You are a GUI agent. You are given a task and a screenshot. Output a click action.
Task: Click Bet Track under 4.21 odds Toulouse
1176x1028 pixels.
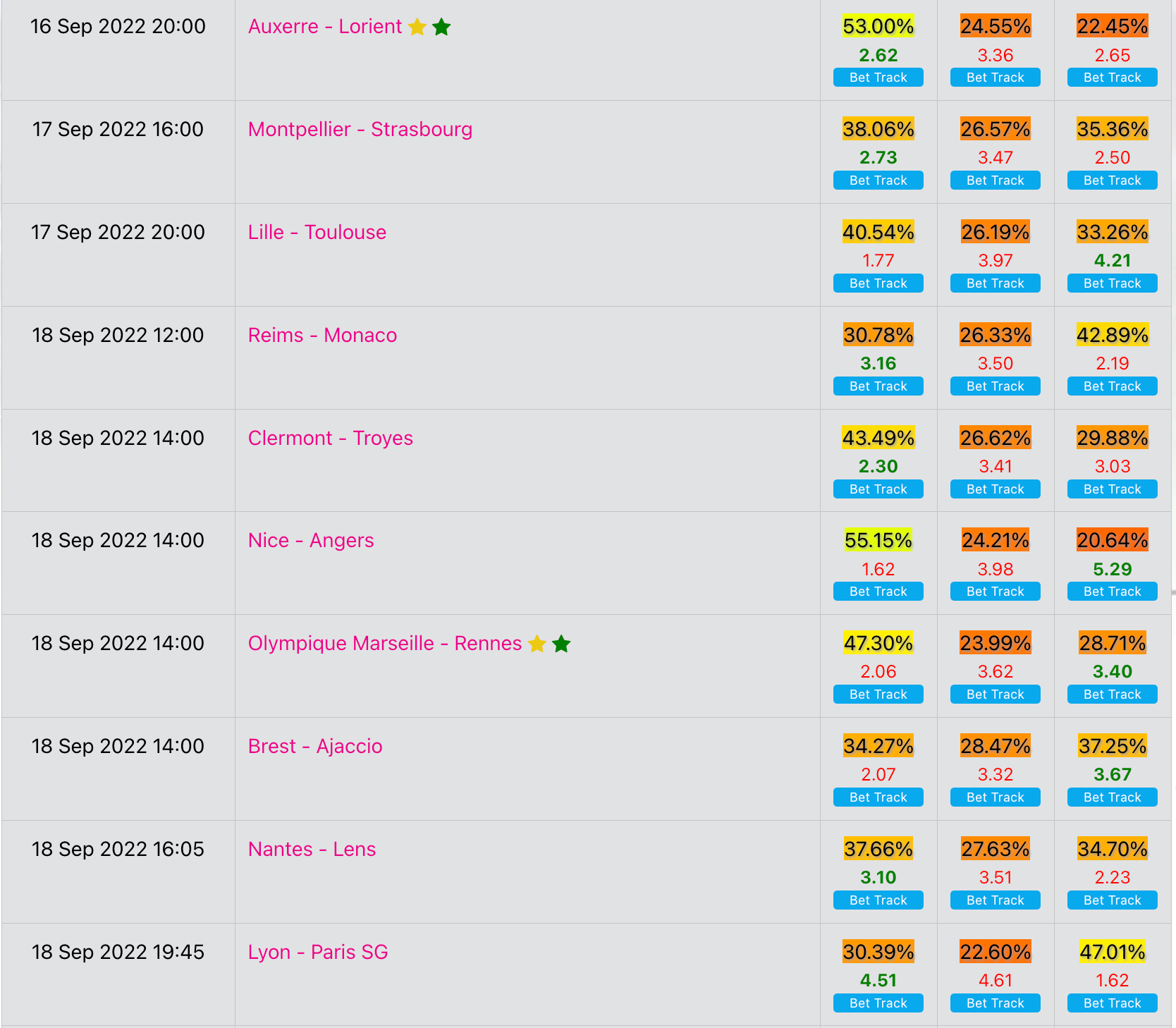(1113, 283)
